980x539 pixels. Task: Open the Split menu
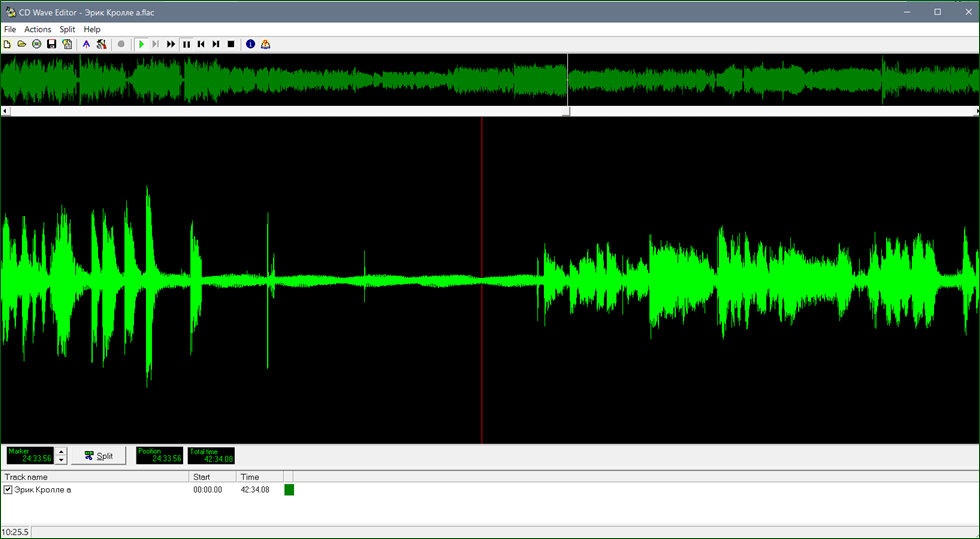point(68,29)
